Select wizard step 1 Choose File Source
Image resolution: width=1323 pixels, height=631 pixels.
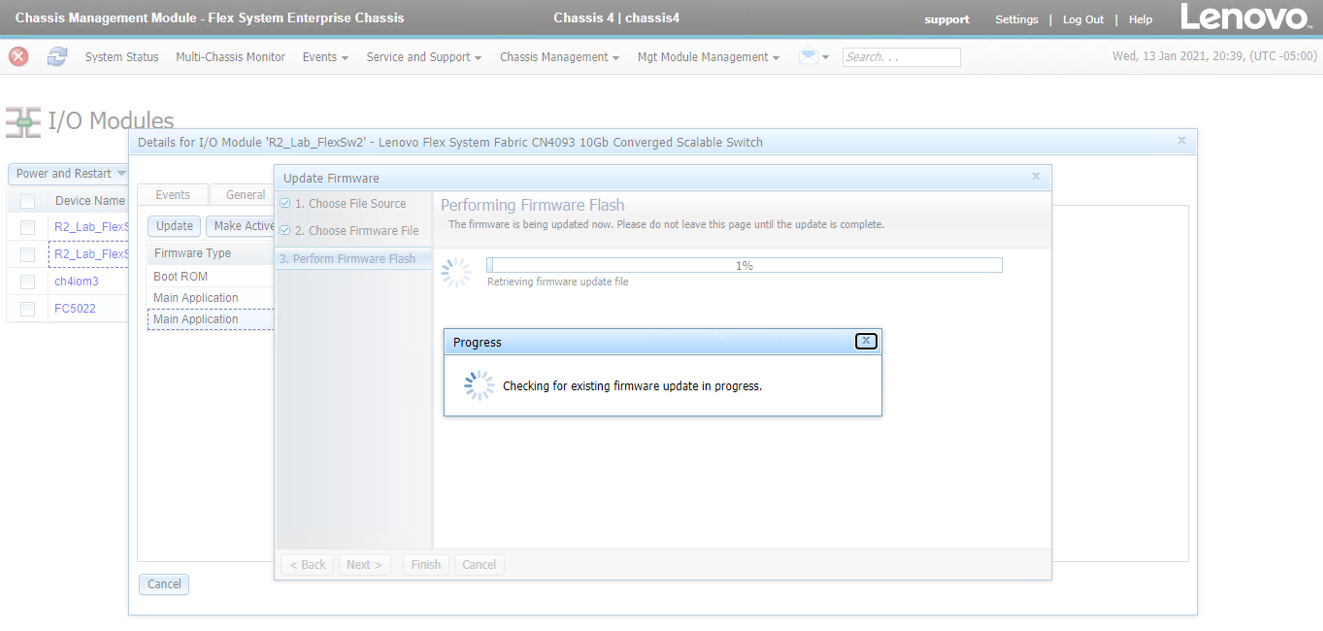pos(350,203)
